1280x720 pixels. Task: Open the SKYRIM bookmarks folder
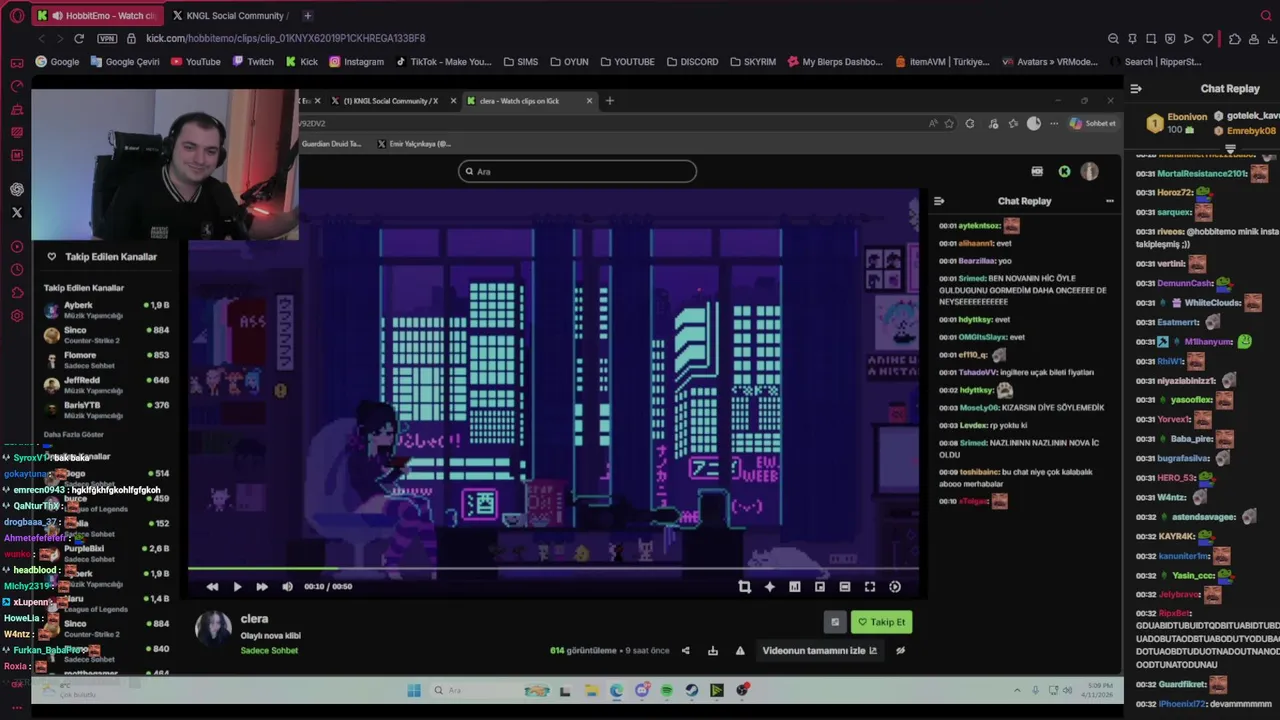point(752,62)
